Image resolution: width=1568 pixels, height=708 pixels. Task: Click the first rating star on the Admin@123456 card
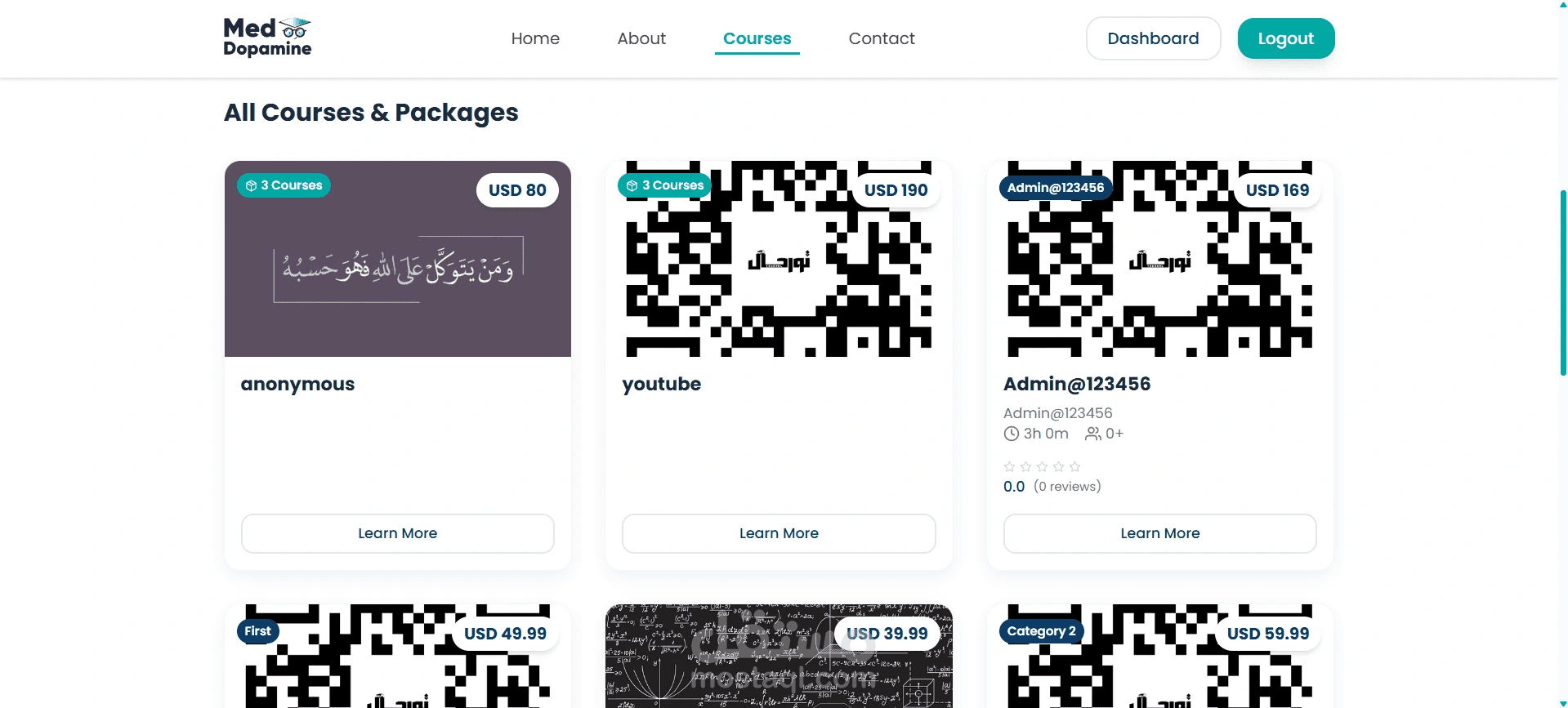click(1009, 466)
